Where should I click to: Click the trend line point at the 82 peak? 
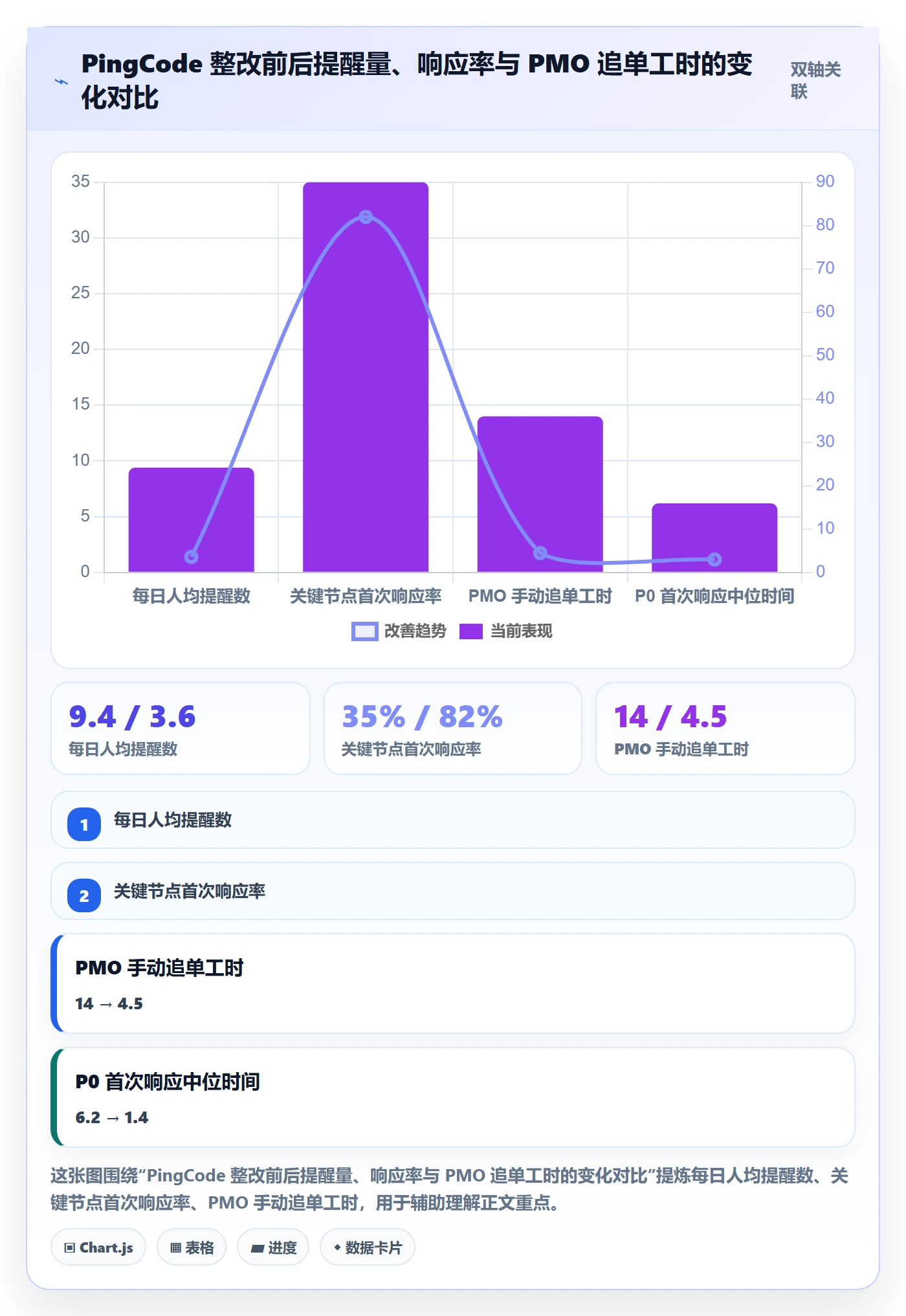[366, 217]
